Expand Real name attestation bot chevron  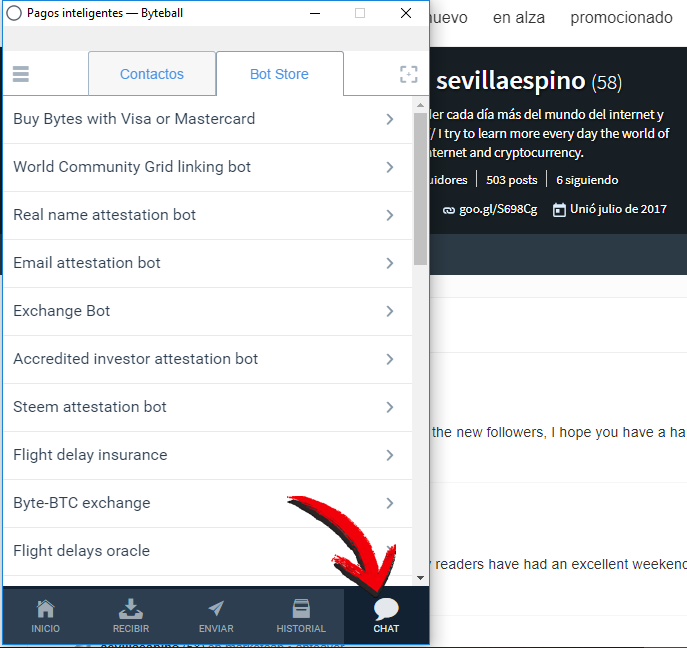click(x=390, y=215)
